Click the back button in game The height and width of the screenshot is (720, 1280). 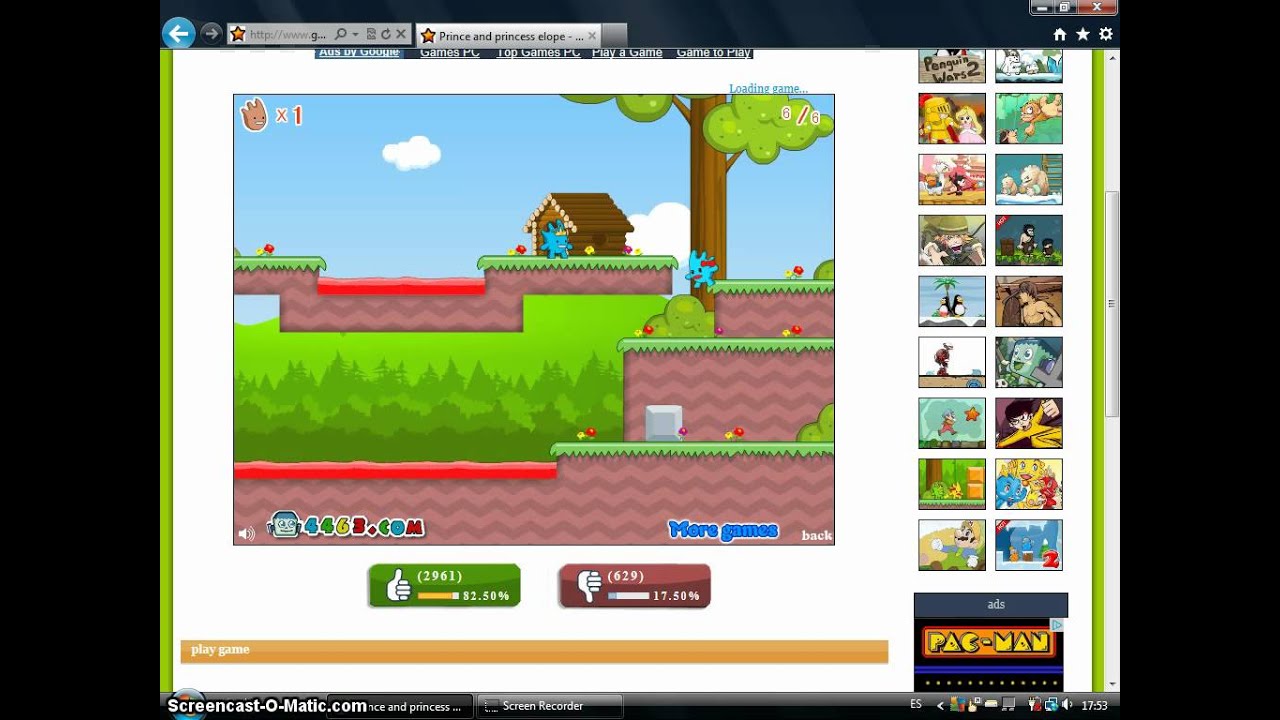pos(816,535)
